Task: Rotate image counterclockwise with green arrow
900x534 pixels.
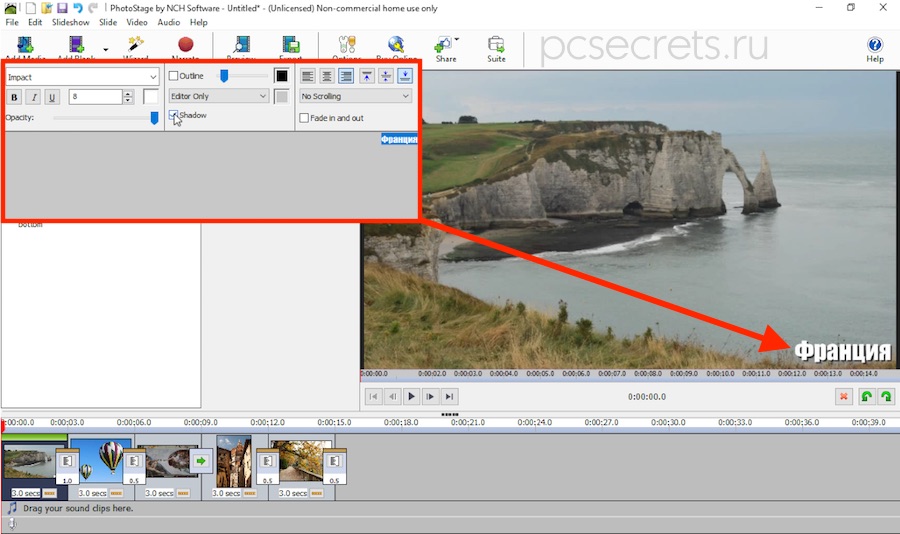Action: pos(867,396)
